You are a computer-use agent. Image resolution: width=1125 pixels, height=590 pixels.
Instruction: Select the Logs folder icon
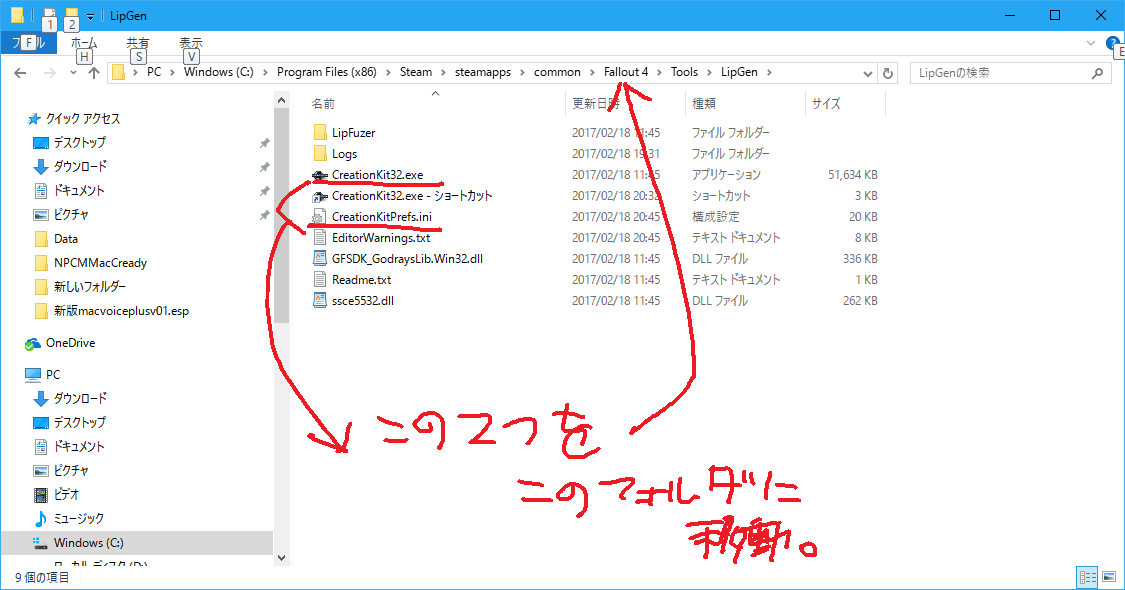[320, 154]
